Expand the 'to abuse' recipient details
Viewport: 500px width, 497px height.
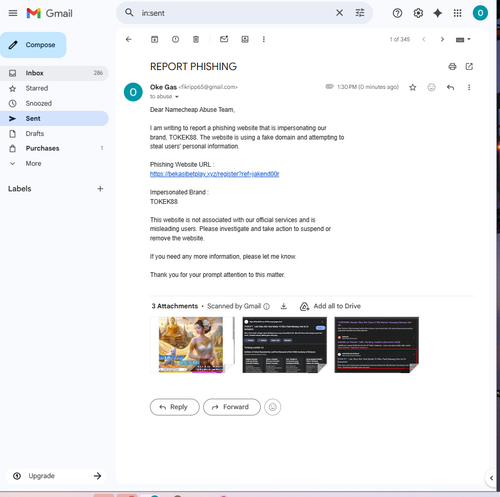(177, 97)
